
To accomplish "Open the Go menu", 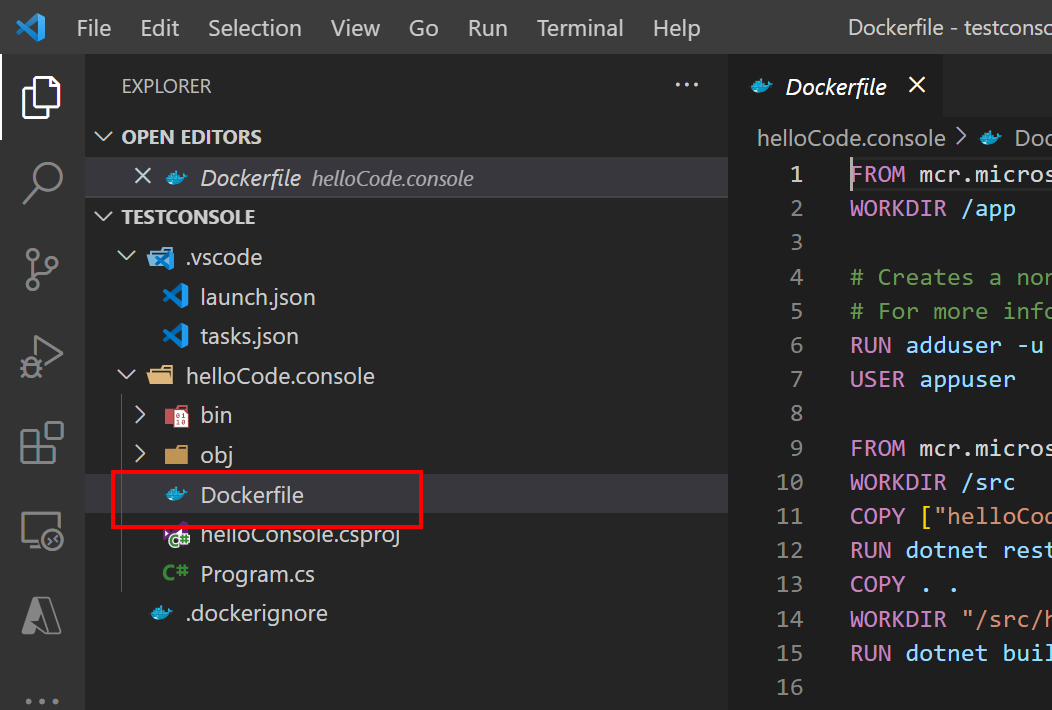I will point(423,28).
